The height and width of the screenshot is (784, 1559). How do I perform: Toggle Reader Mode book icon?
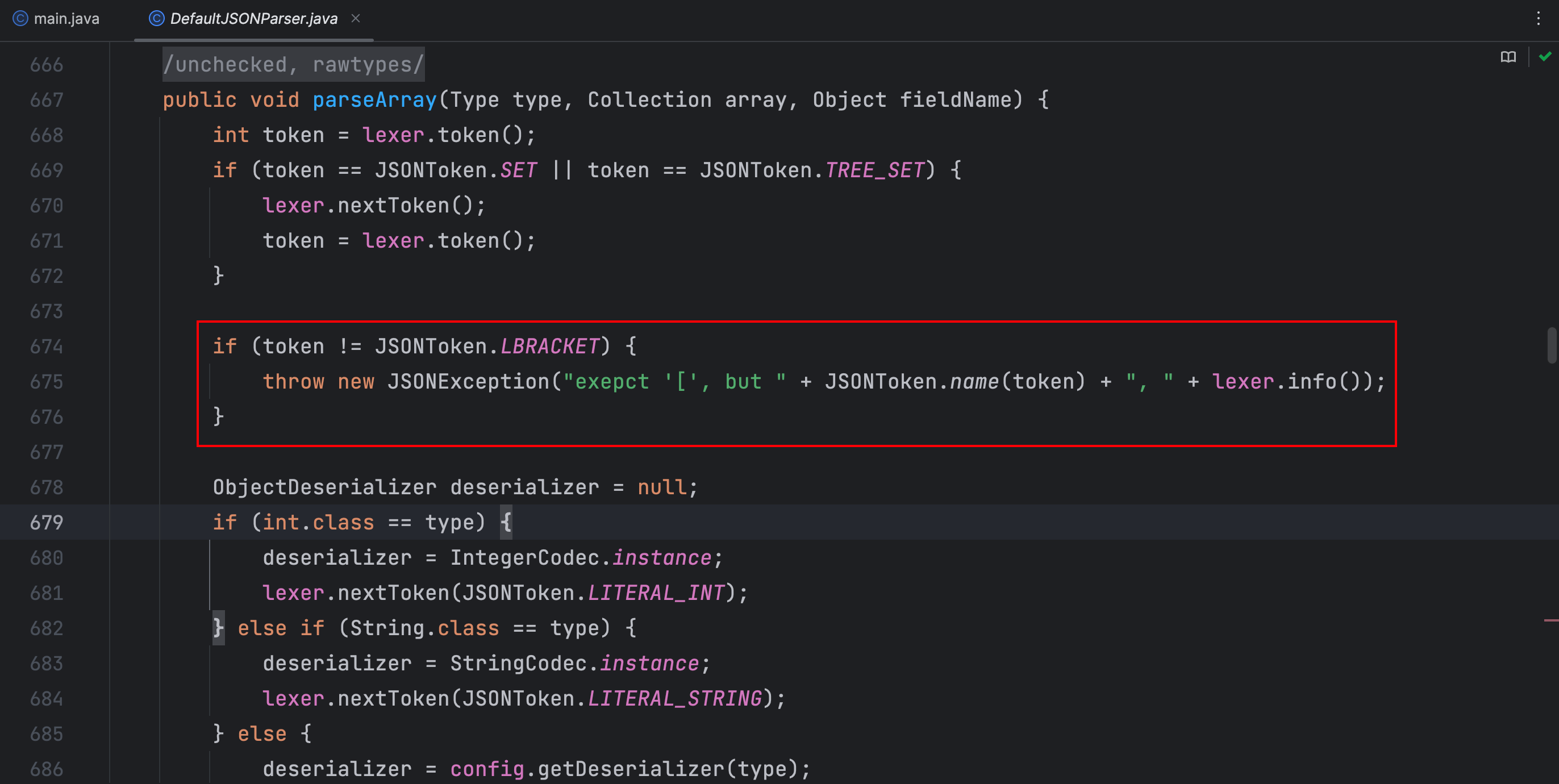click(1508, 57)
